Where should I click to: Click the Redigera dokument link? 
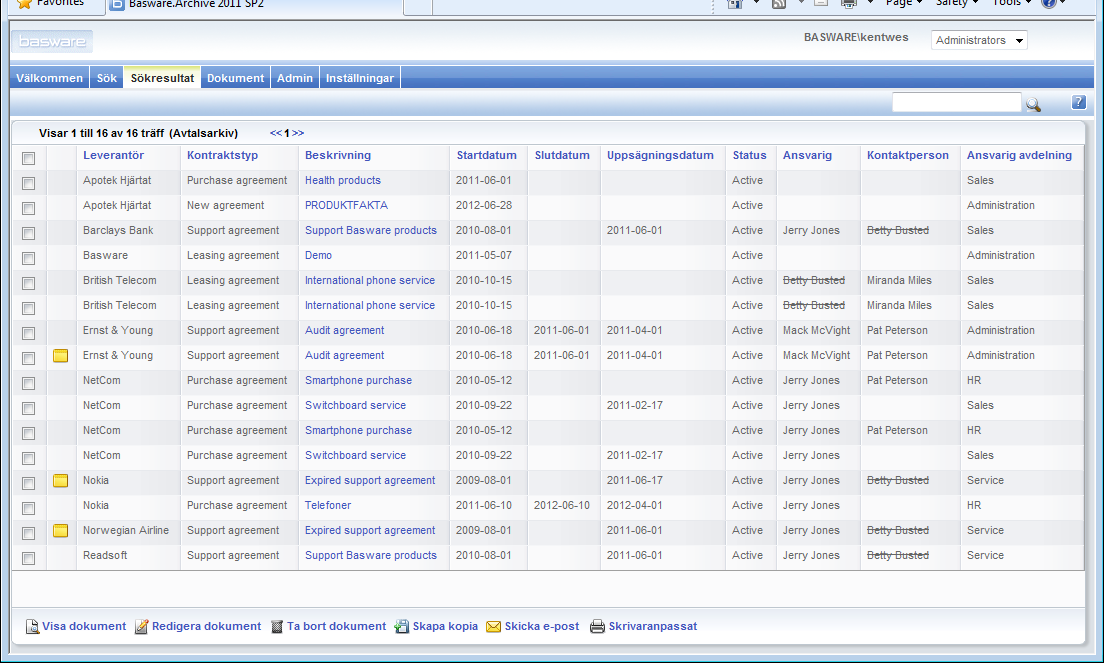tap(206, 626)
